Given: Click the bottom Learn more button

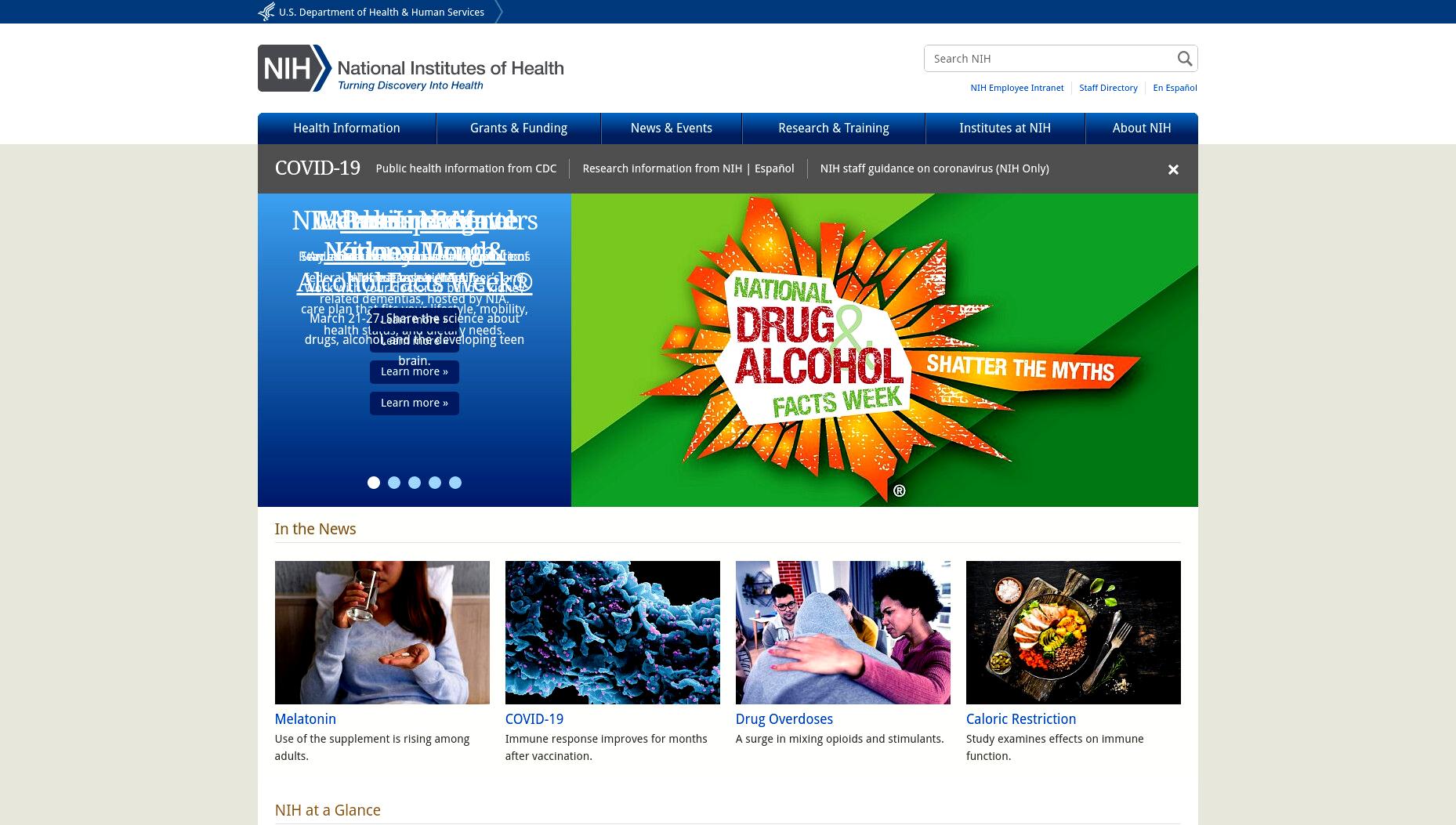Looking at the screenshot, I should click(415, 403).
